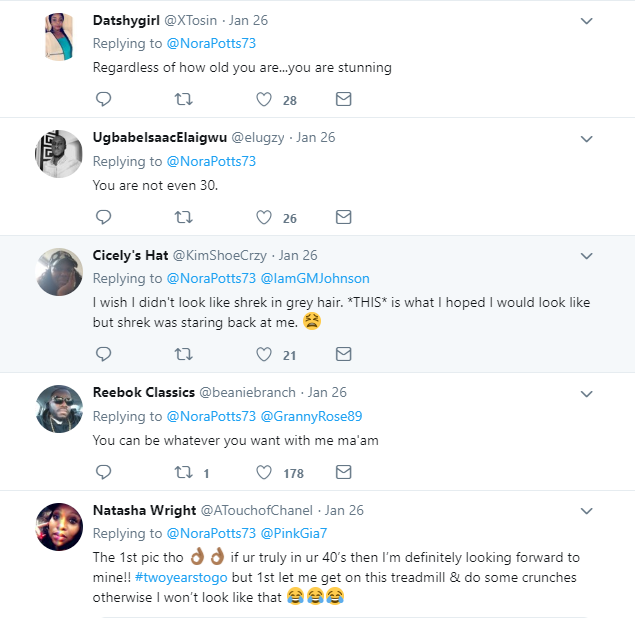
Task: Share UgbabeIsaacElaigwu's tweet by message icon
Action: [x=343, y=217]
